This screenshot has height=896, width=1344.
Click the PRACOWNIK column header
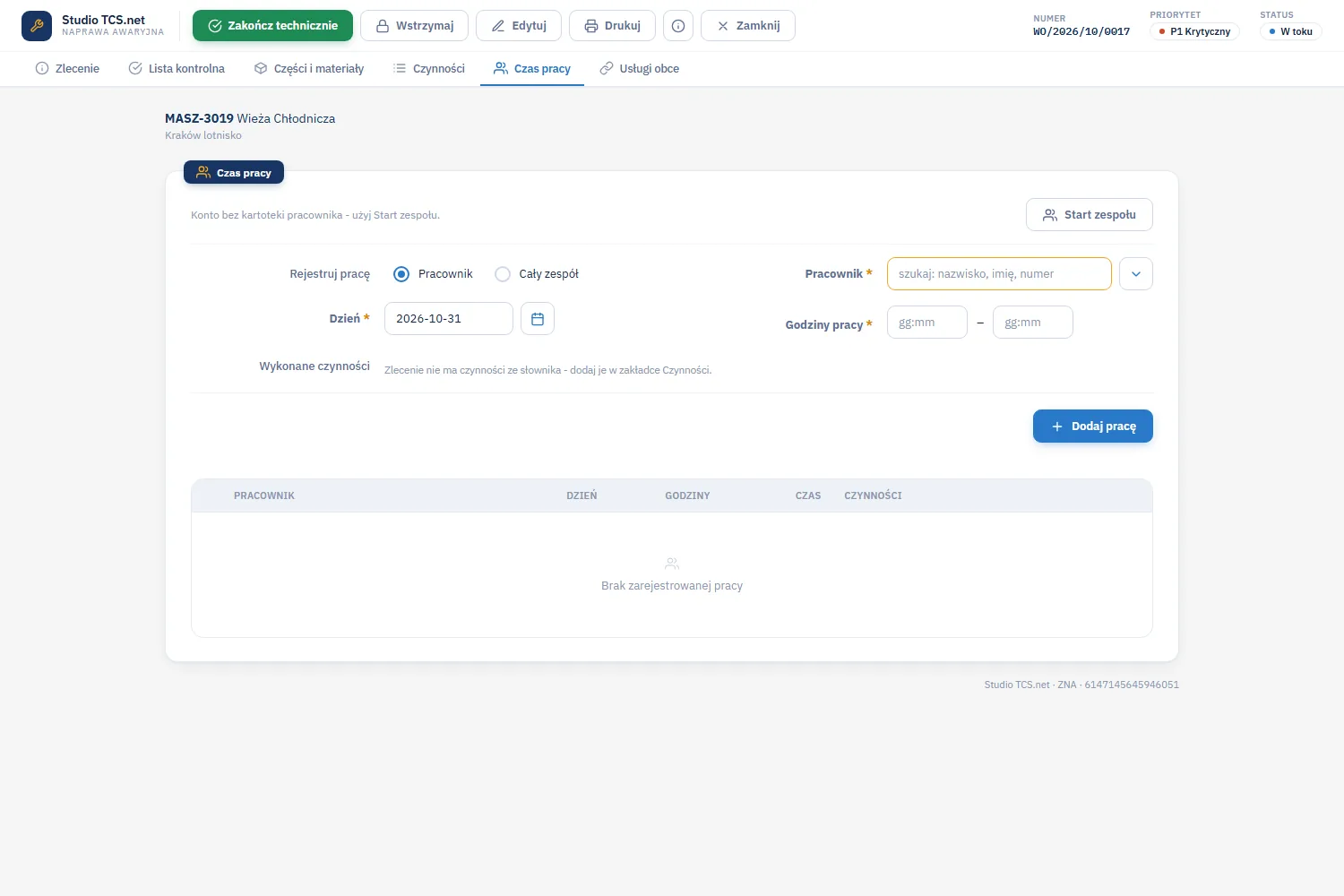pos(264,495)
